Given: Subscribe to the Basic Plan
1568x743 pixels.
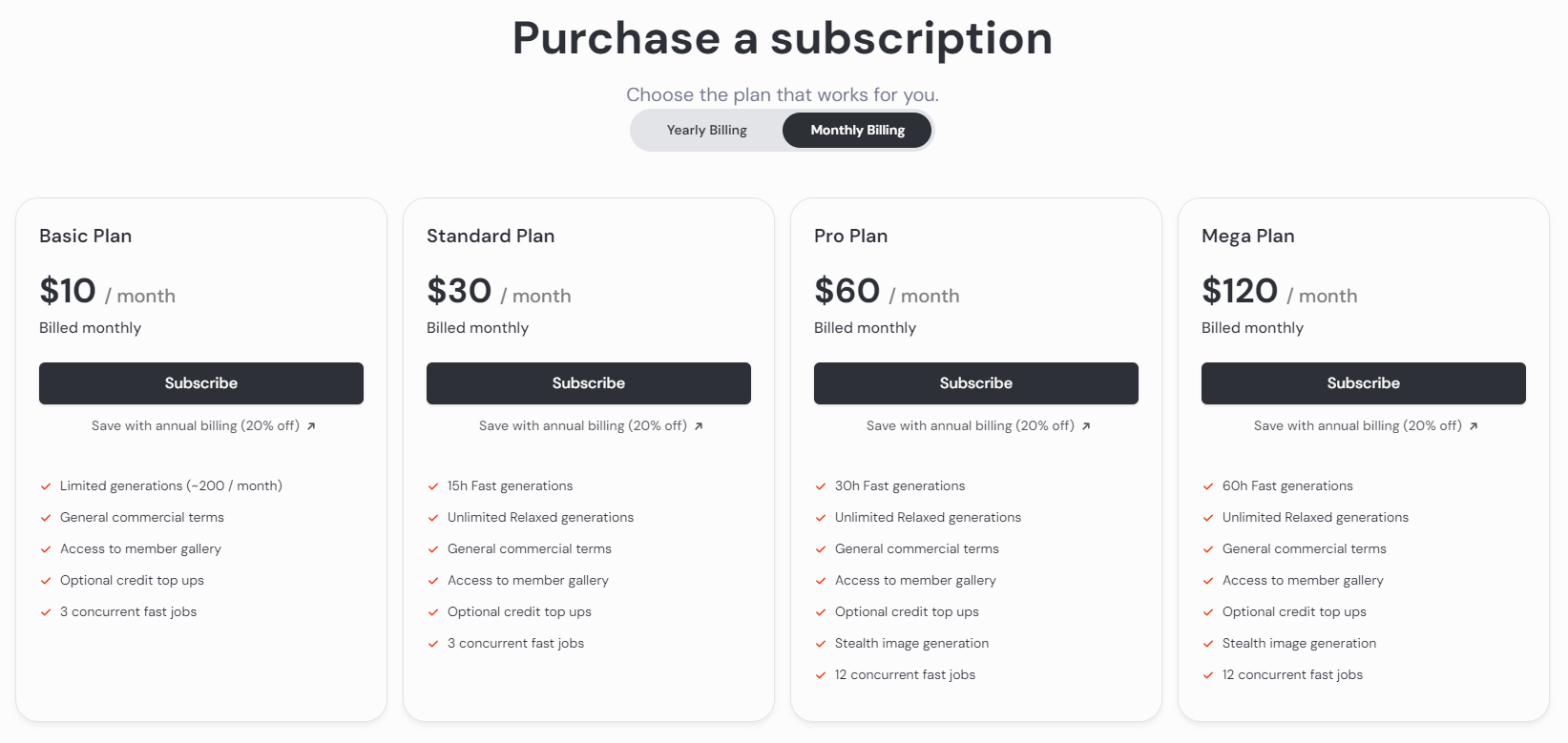Looking at the screenshot, I should 201,383.
